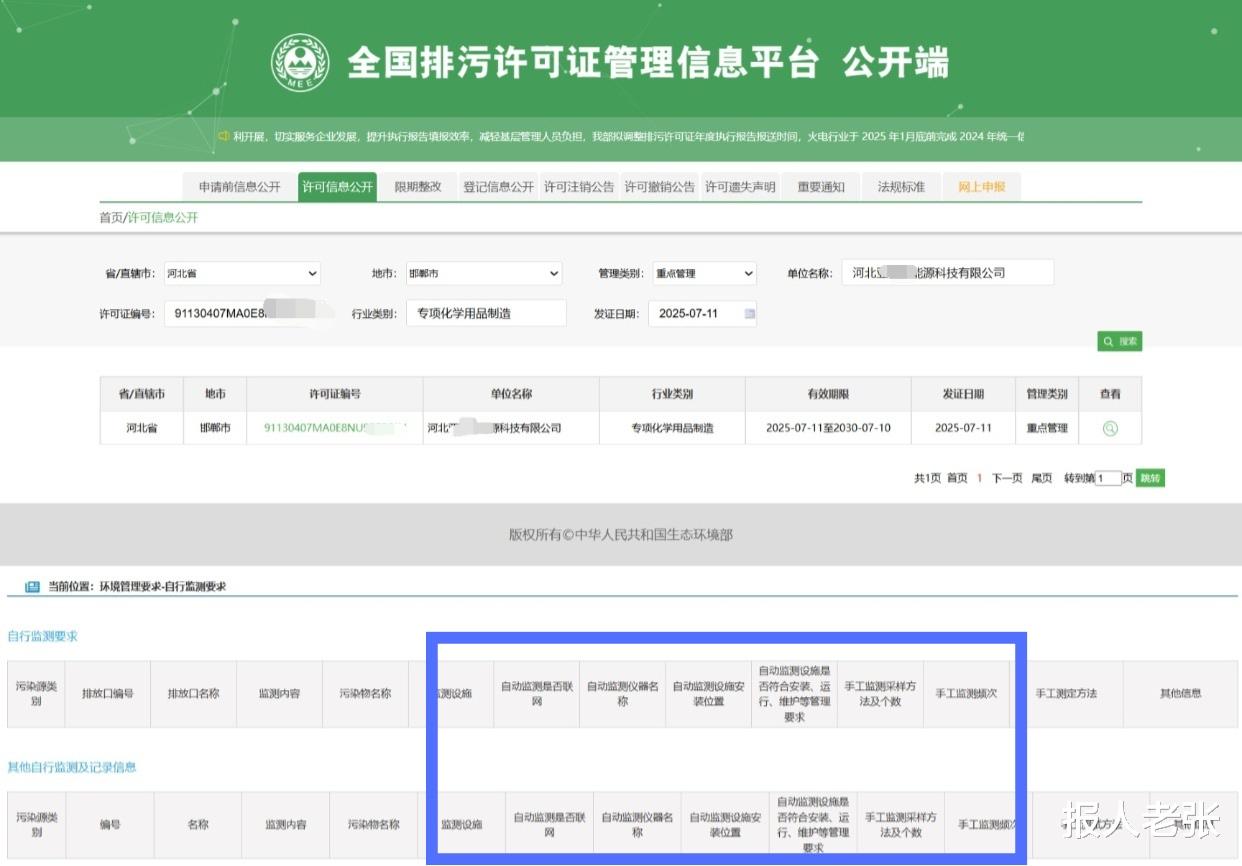This screenshot has width=1242, height=866.
Task: Click the 重点管理 cell in result row
Action: pos(1047,428)
